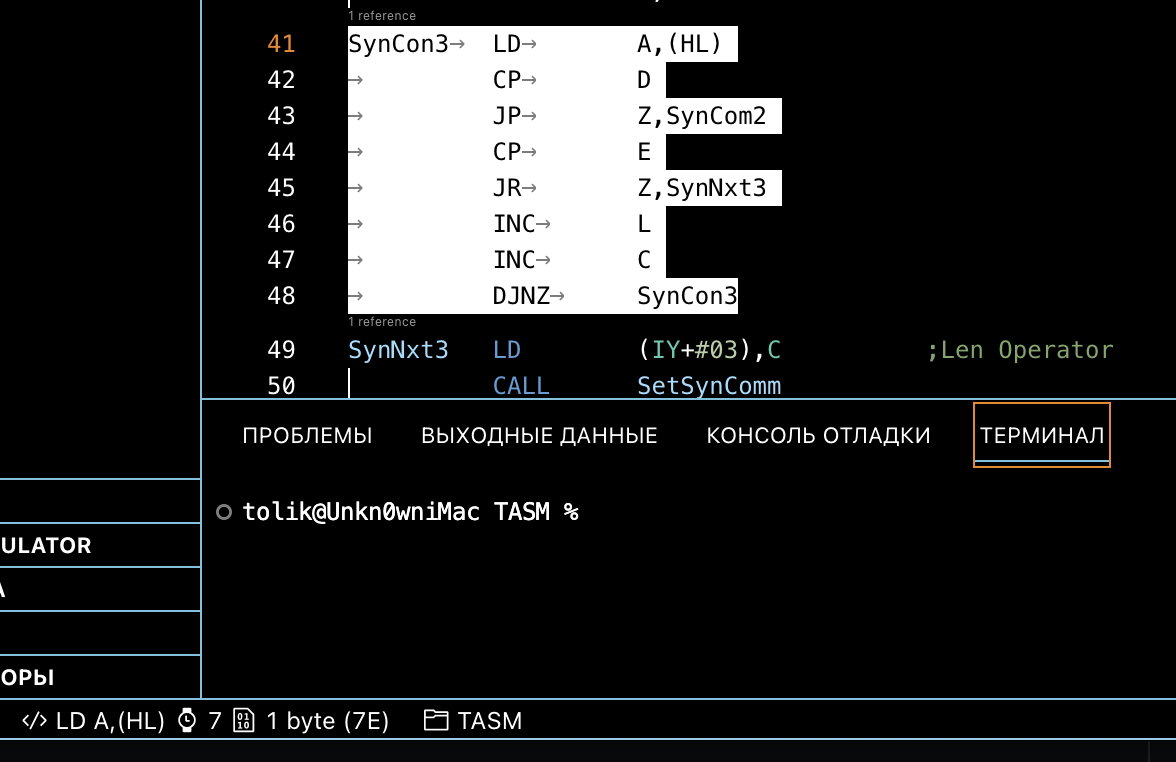
Task: Click the "1 reference" lens above line 41
Action: (x=382, y=16)
